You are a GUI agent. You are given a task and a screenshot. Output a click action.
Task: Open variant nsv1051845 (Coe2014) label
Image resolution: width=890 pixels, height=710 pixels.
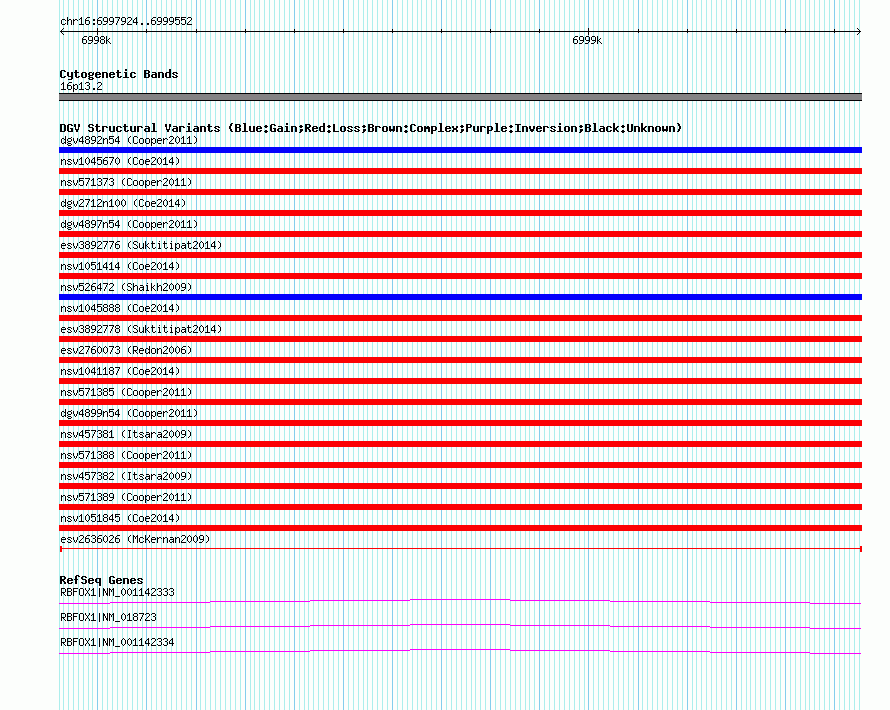(120, 518)
